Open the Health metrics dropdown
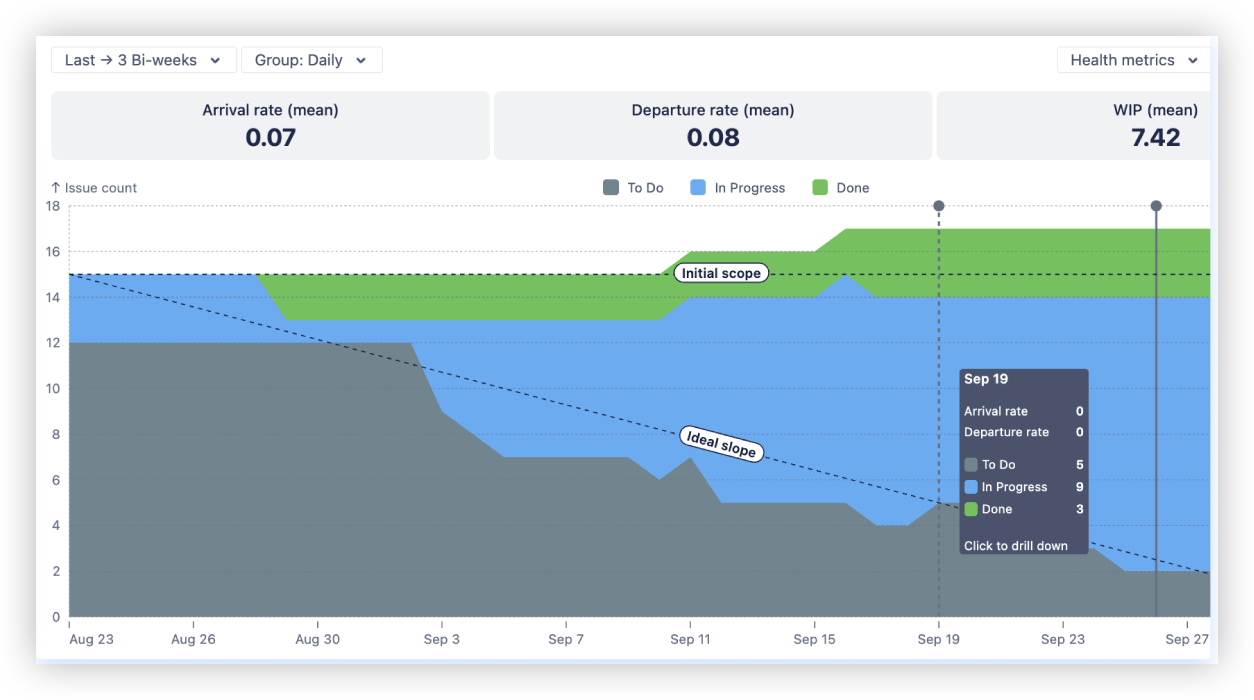 [1133, 60]
